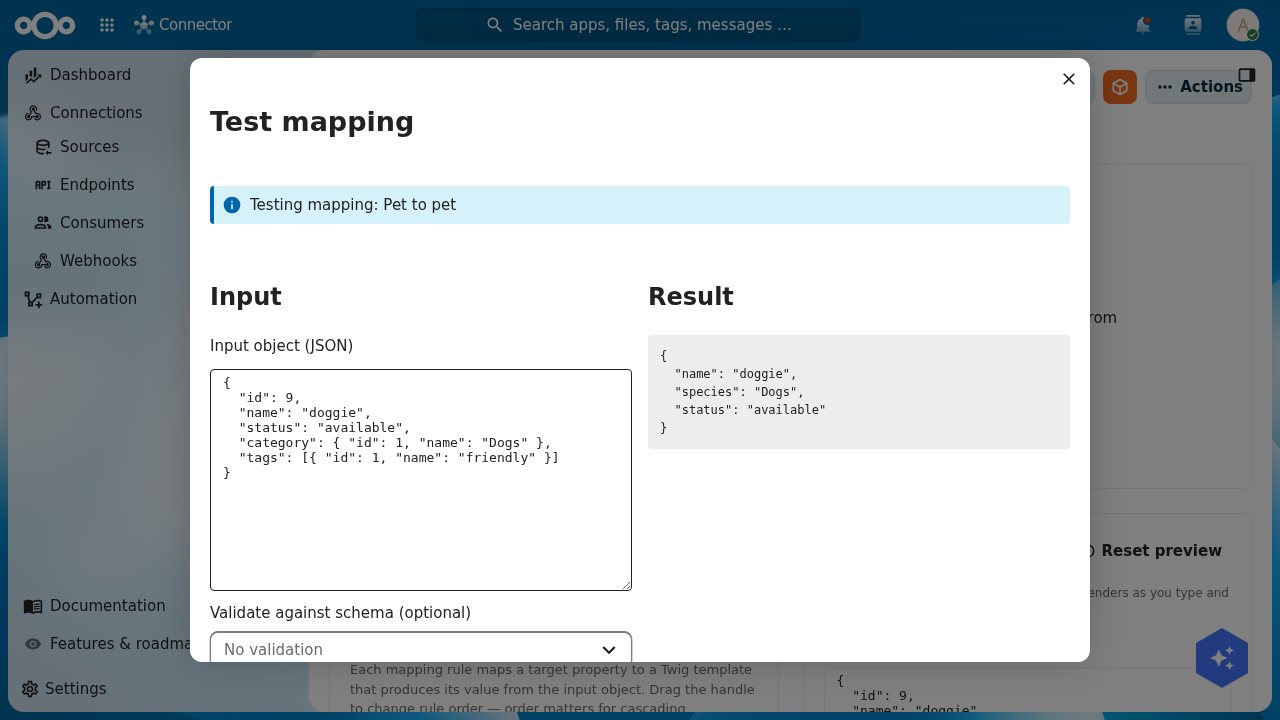Open the apps grid menu
The width and height of the screenshot is (1280, 720).
tap(107, 25)
